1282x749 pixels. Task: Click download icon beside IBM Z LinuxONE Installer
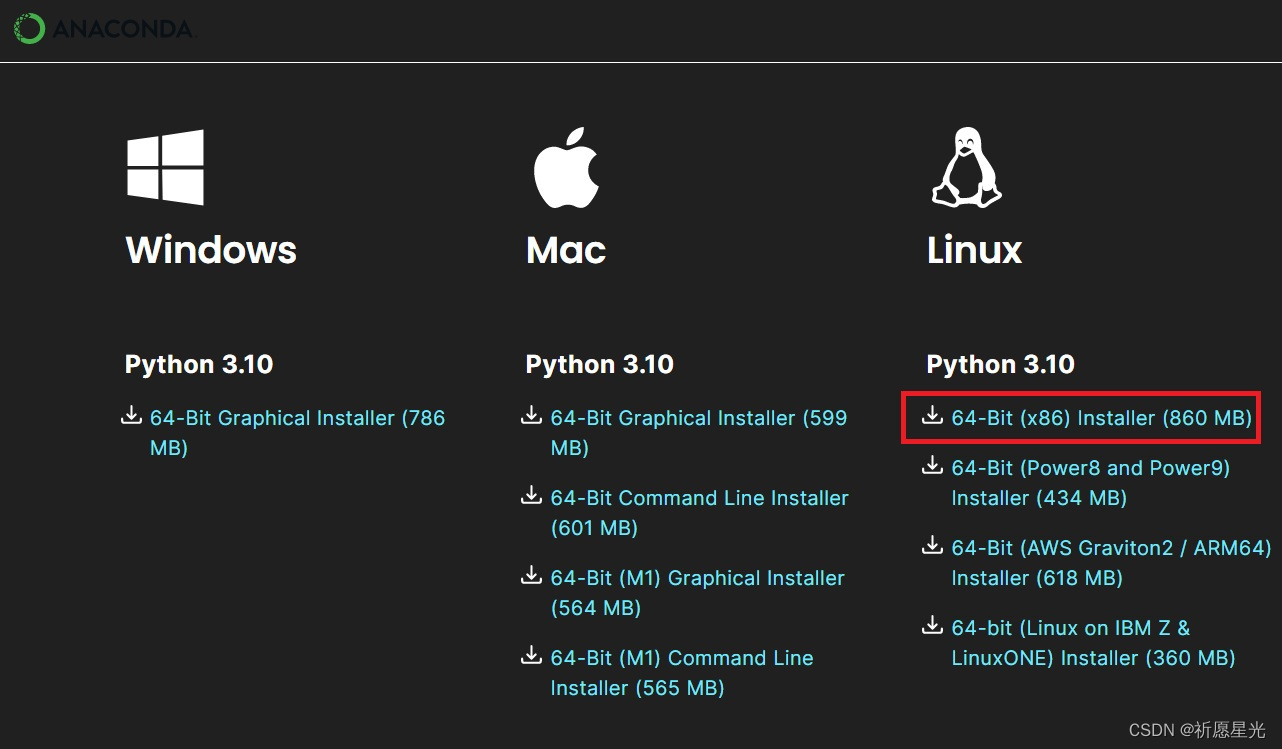click(x=932, y=625)
